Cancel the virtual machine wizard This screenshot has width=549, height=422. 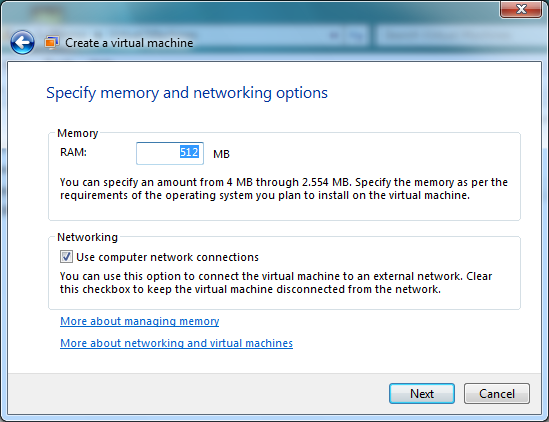pos(497,394)
